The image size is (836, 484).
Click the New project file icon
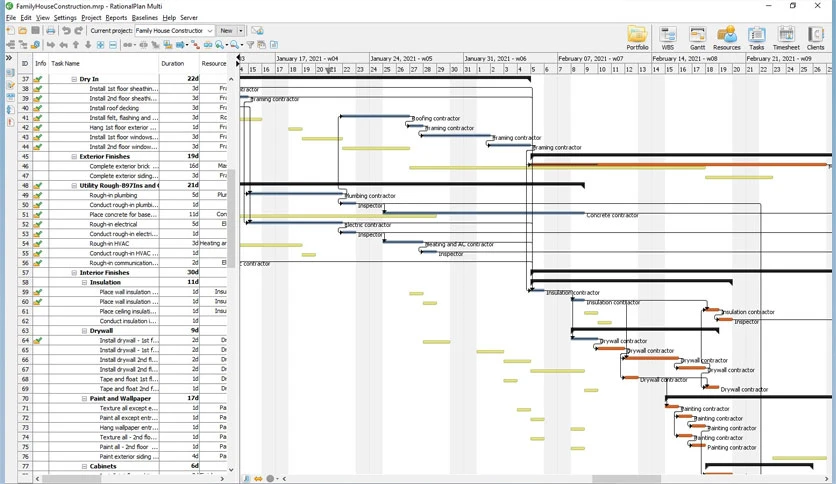coord(10,31)
